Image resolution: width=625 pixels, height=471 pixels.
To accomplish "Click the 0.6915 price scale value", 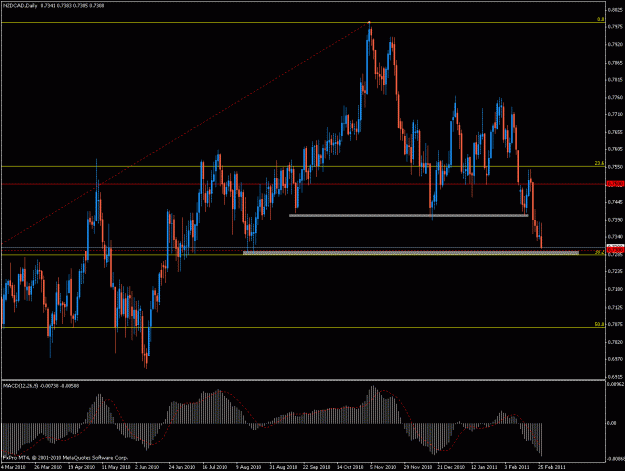I will point(615,376).
